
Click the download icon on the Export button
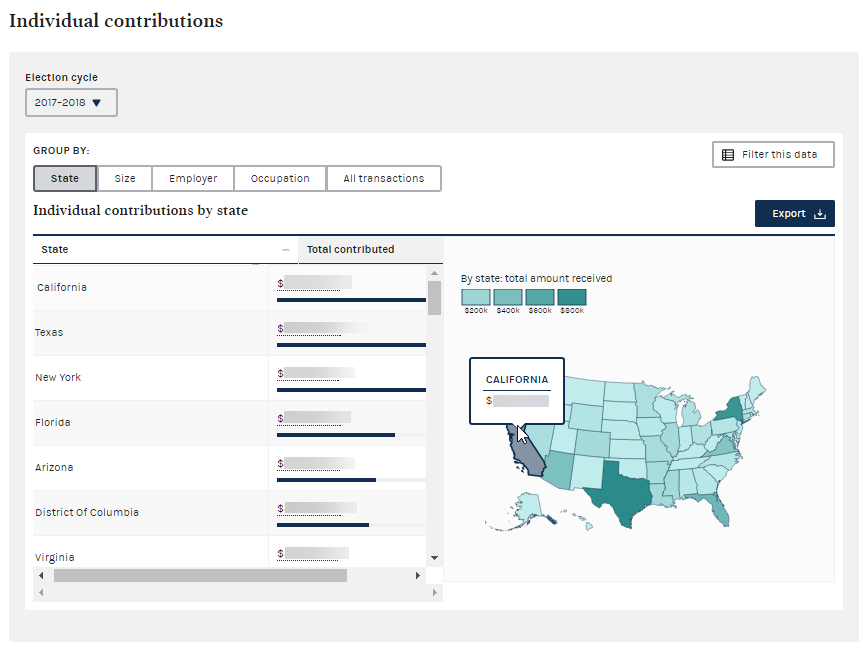(x=820, y=214)
